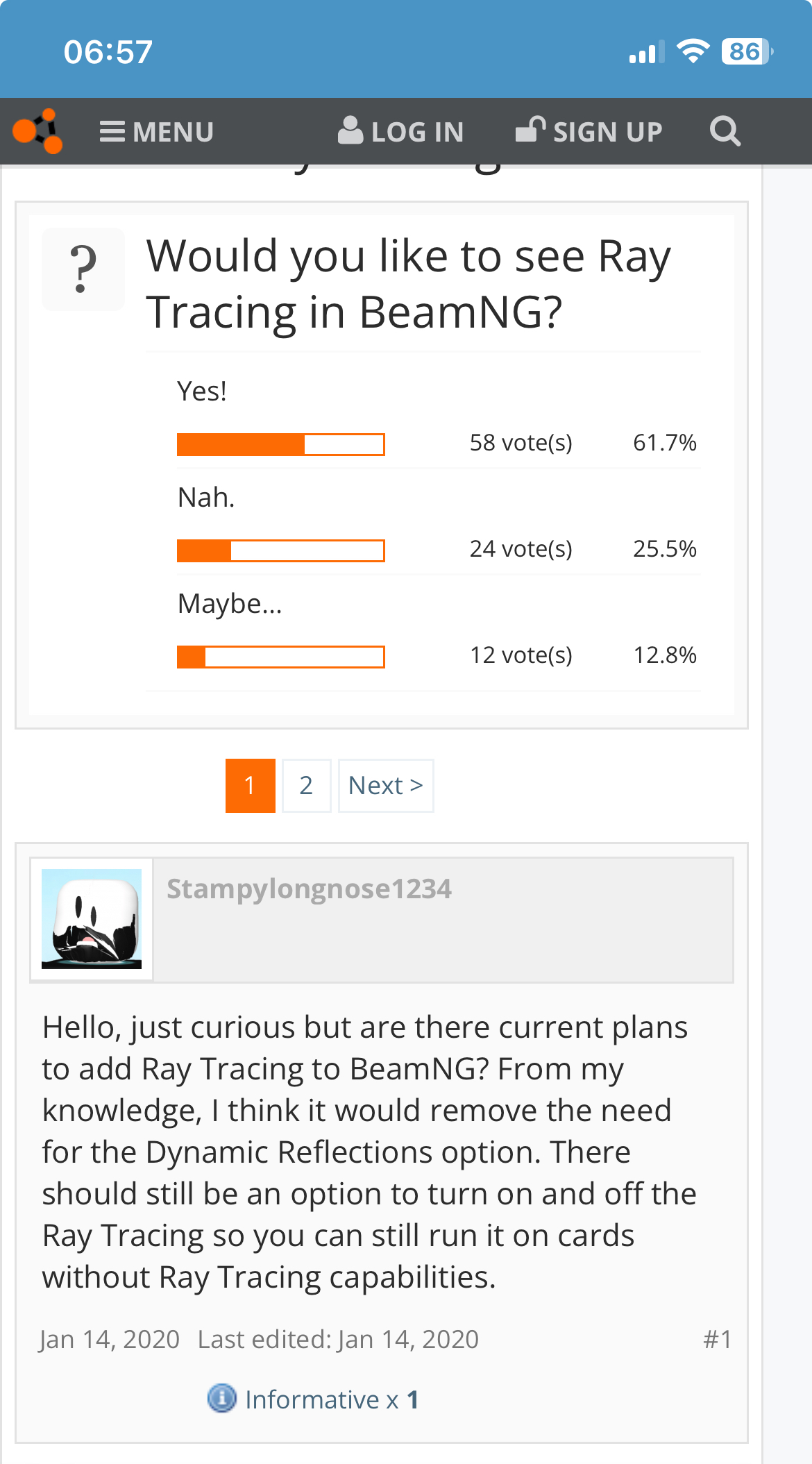
Task: Tap the Wi-Fi status icon
Action: [692, 52]
